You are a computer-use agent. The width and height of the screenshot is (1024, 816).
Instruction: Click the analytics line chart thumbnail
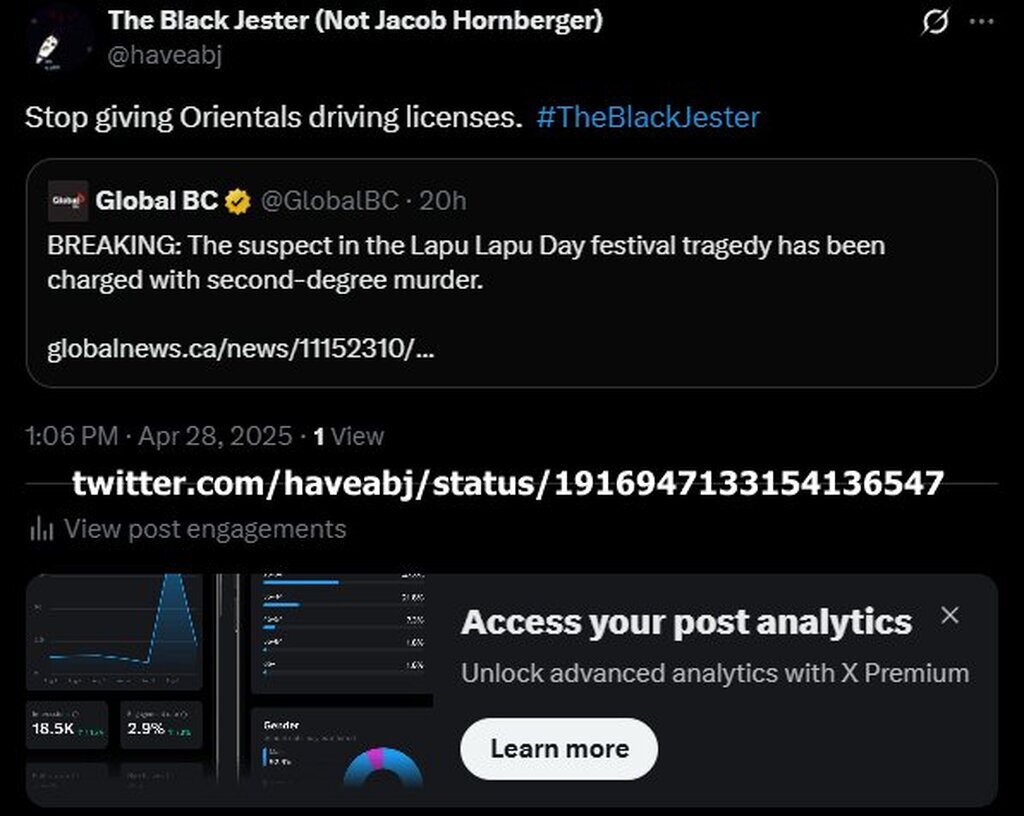(x=114, y=632)
